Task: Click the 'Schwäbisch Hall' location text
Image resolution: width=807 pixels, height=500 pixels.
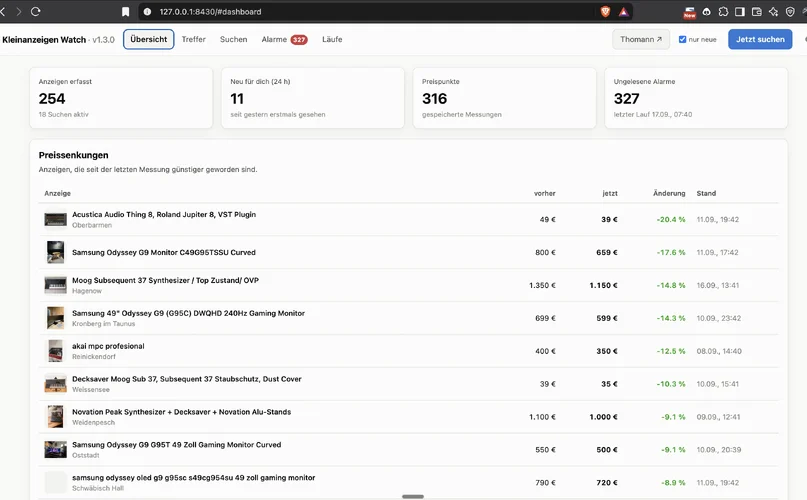Action: (x=98, y=488)
